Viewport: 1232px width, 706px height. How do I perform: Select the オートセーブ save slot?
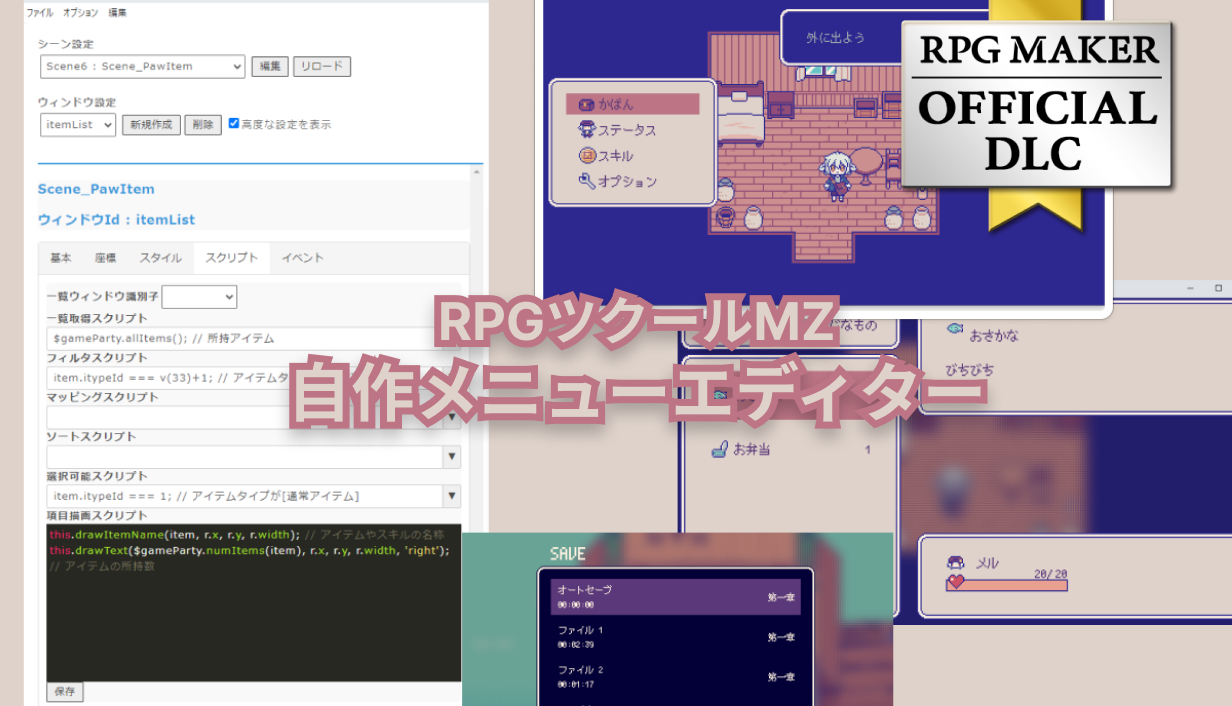pos(675,596)
